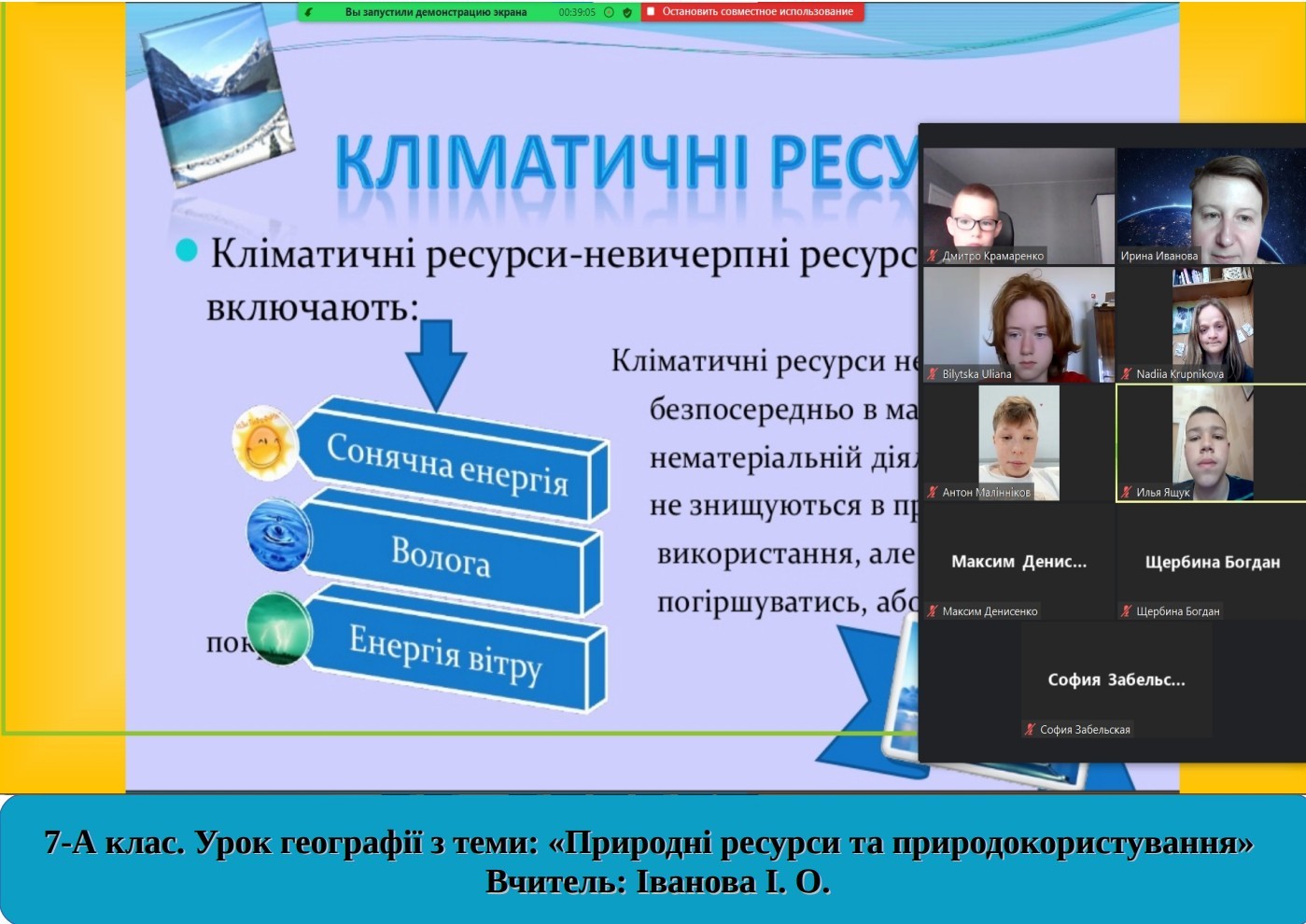Click the icon at left of green sharing bar
The width and height of the screenshot is (1306, 924).
tap(309, 12)
